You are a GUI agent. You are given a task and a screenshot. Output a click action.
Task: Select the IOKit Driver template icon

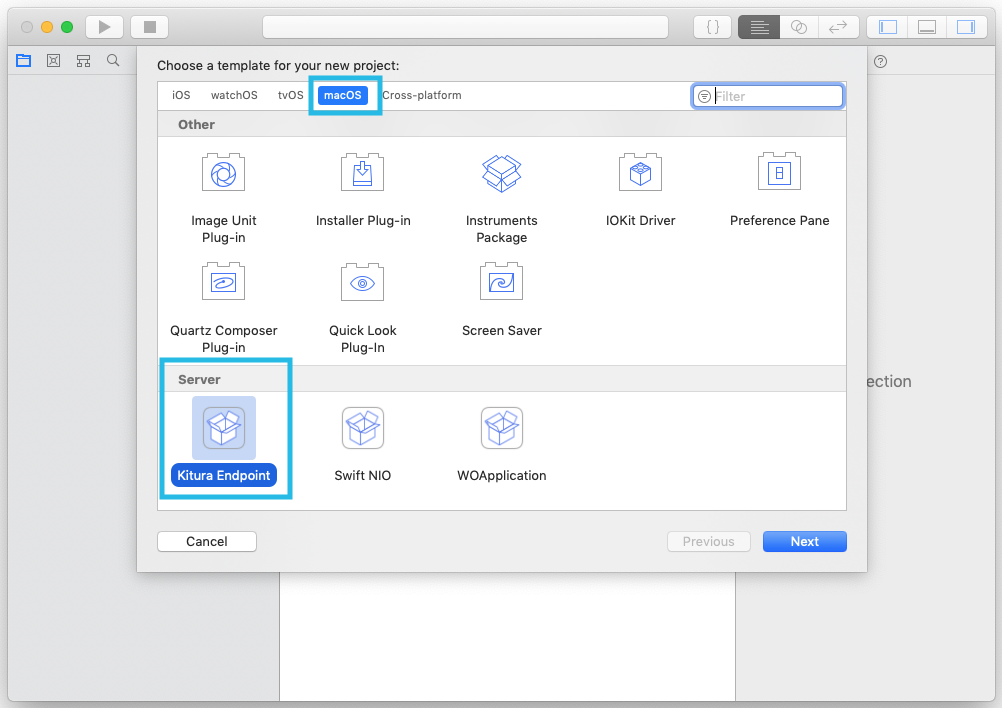[640, 173]
